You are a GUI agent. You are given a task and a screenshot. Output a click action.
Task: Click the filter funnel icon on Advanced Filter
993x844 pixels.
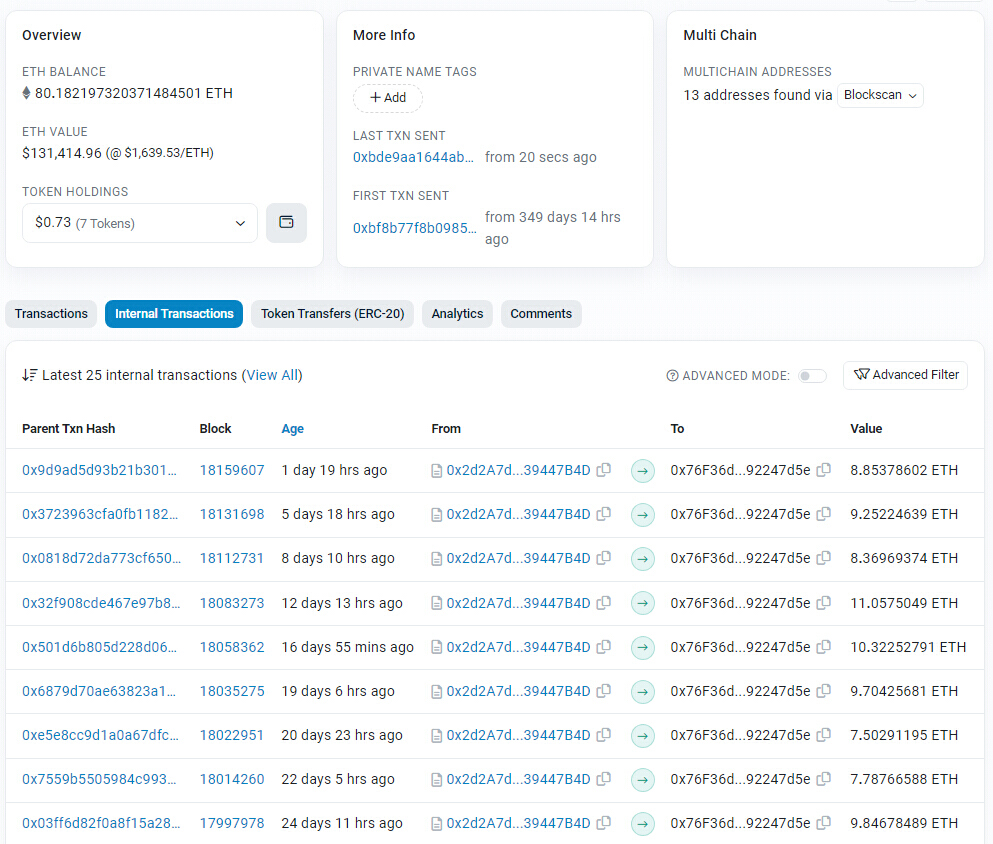coord(861,375)
